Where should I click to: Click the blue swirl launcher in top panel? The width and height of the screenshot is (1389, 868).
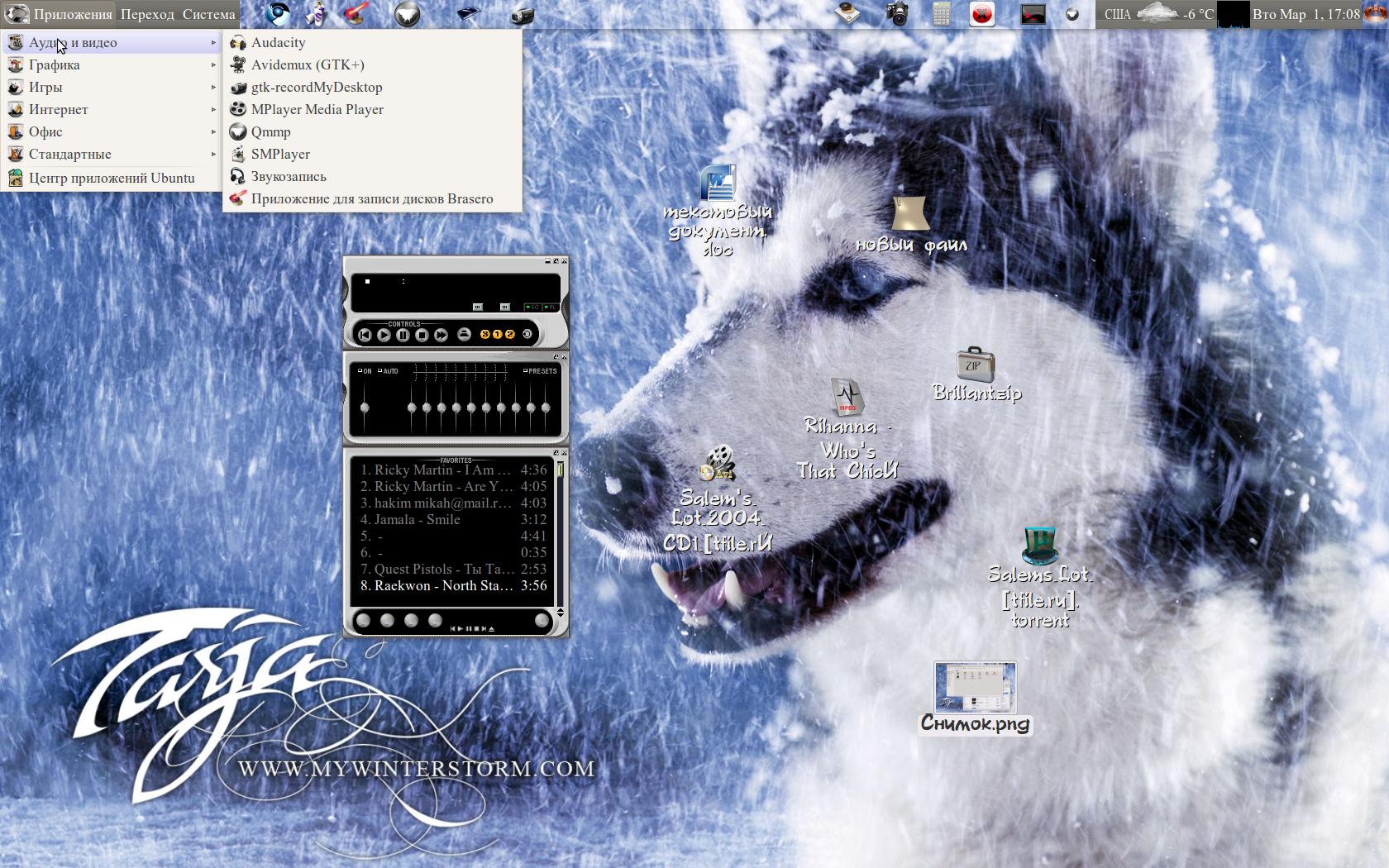tap(277, 14)
